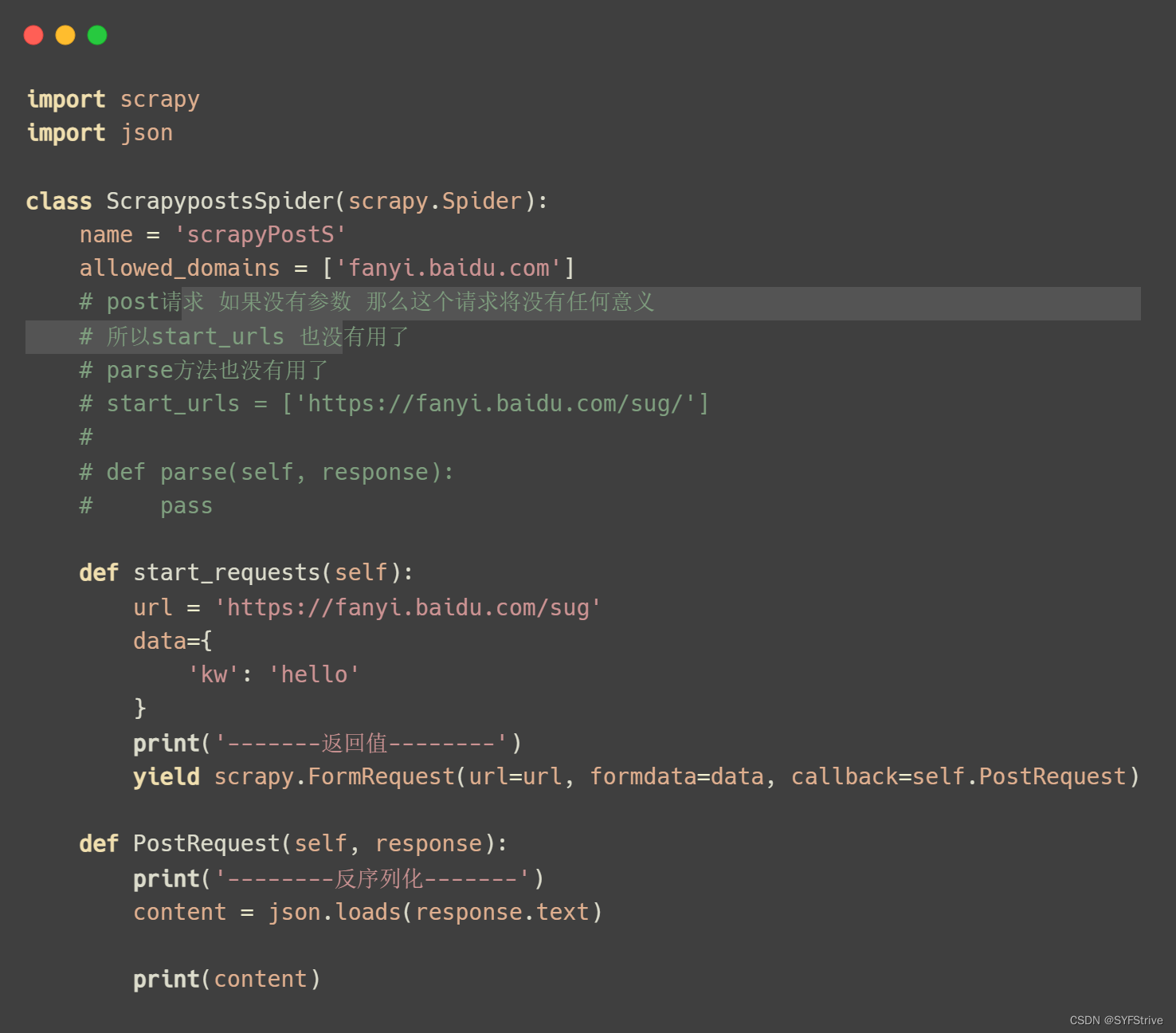This screenshot has width=1176, height=1033.
Task: Click the yield keyword
Action: pyautogui.click(x=167, y=777)
